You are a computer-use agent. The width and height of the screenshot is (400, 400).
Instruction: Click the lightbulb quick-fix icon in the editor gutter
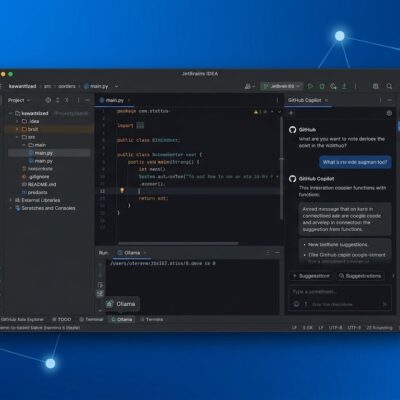122,190
